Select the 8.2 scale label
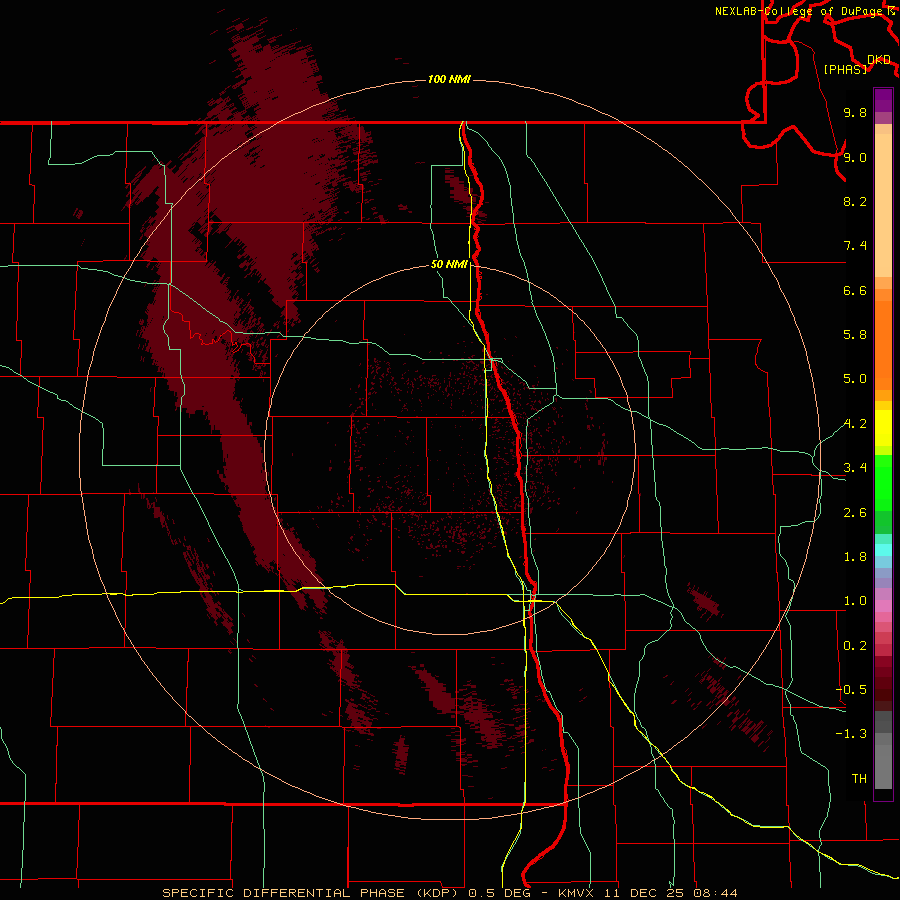 (x=855, y=202)
